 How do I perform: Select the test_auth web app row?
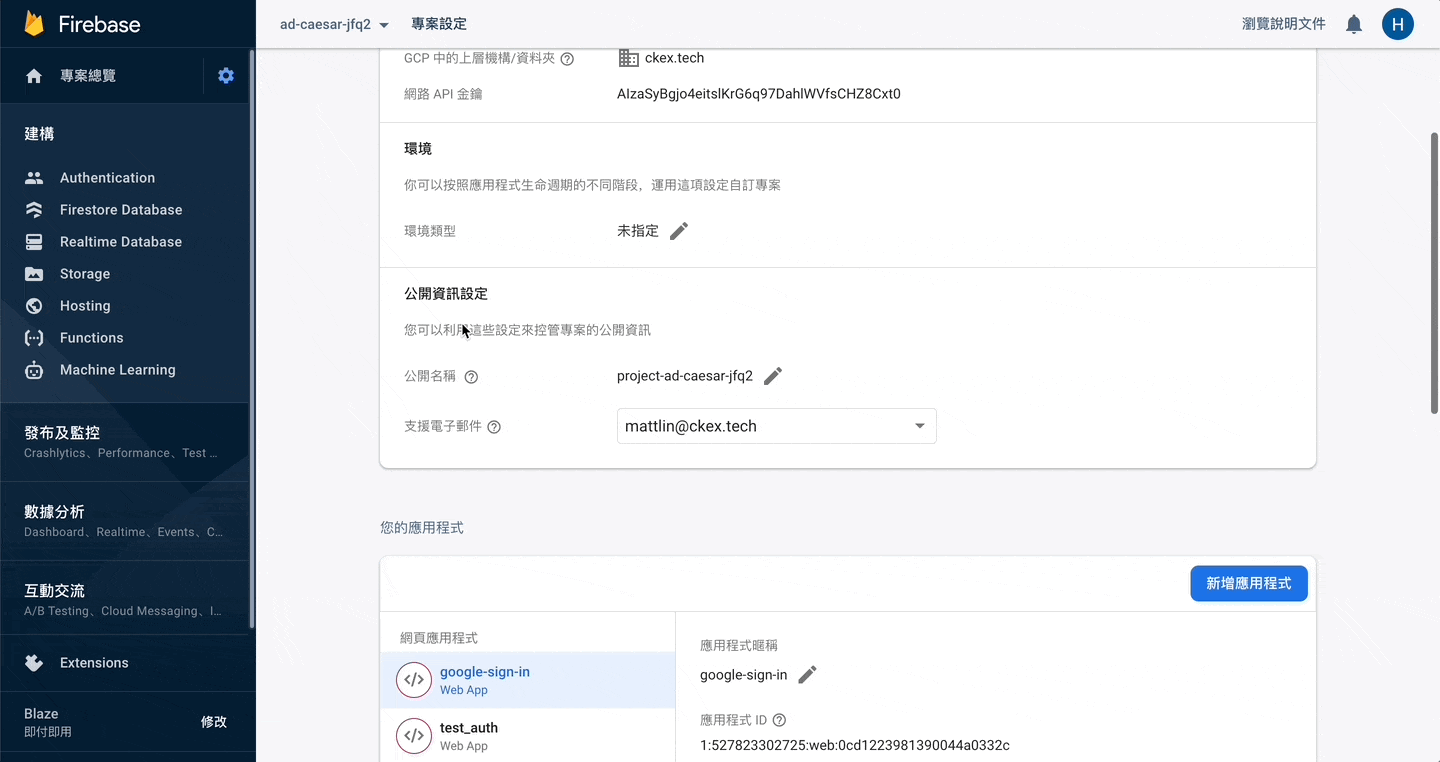528,736
